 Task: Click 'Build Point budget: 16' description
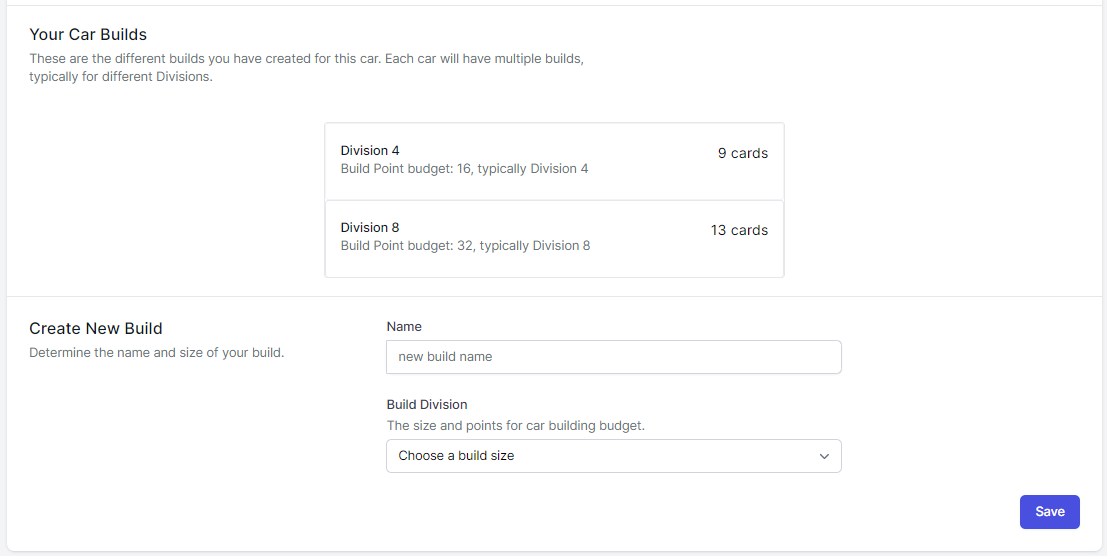(x=464, y=169)
